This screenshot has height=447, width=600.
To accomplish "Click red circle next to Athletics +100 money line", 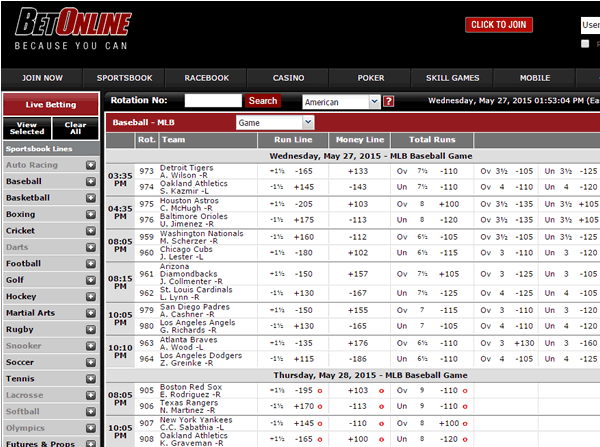I will click(381, 440).
